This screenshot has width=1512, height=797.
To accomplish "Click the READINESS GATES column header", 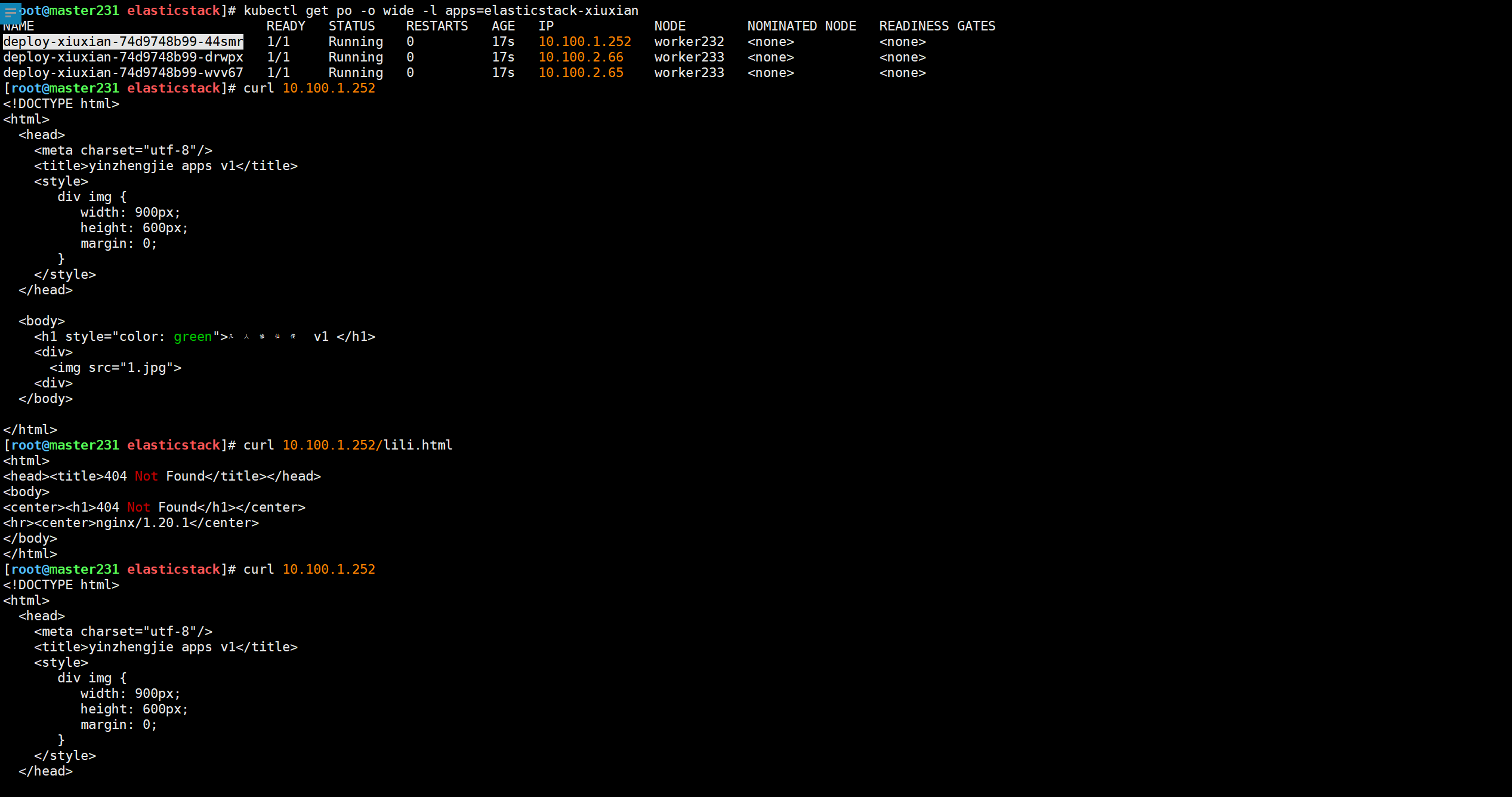I will click(x=937, y=26).
